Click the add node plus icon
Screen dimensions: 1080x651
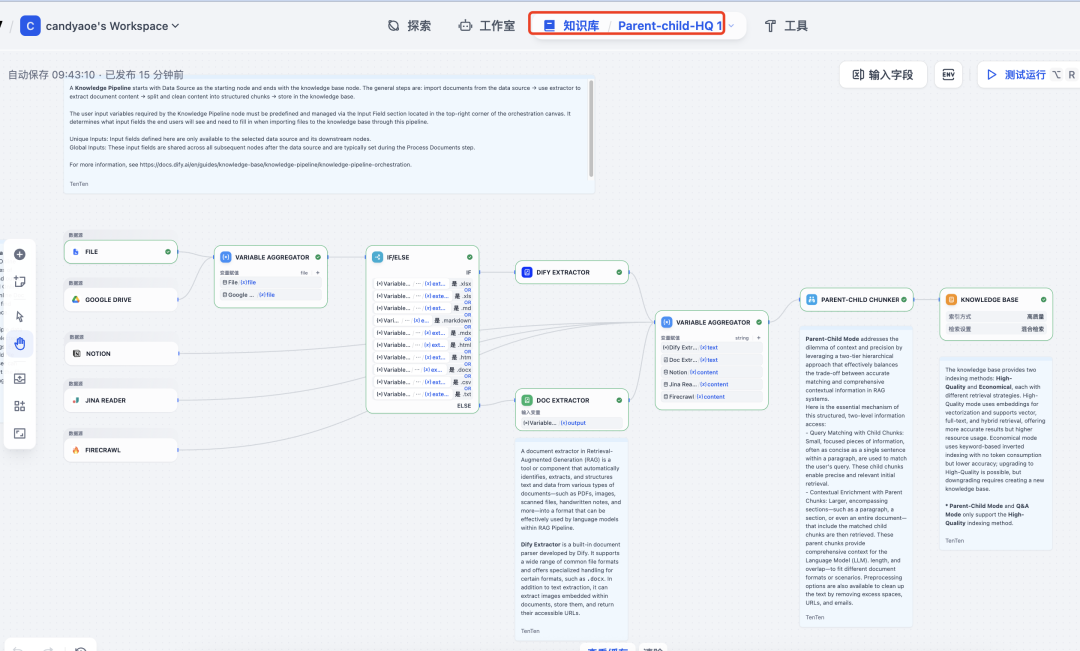click(x=20, y=255)
